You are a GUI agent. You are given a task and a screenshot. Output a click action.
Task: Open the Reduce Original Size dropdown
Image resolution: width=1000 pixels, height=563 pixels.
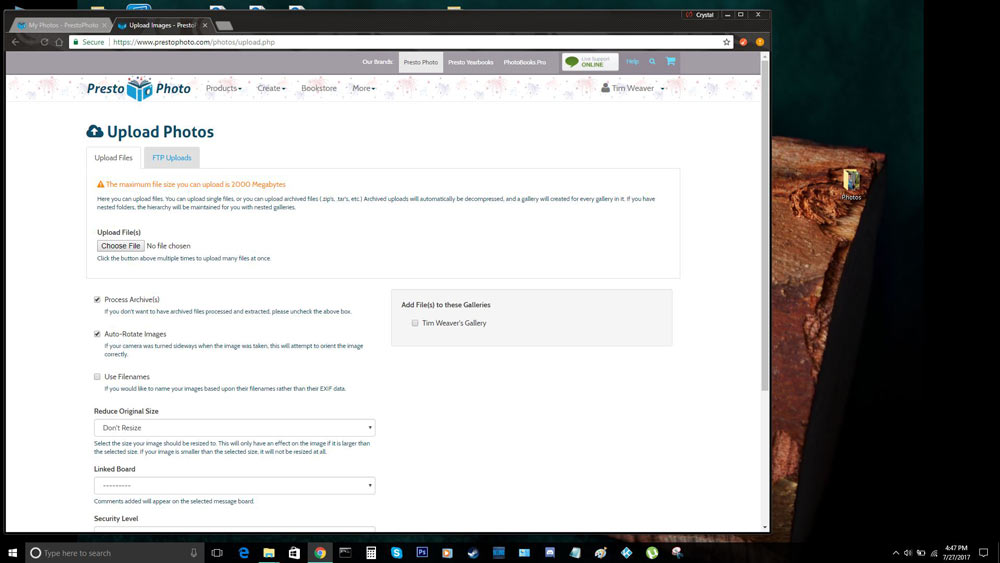(234, 427)
